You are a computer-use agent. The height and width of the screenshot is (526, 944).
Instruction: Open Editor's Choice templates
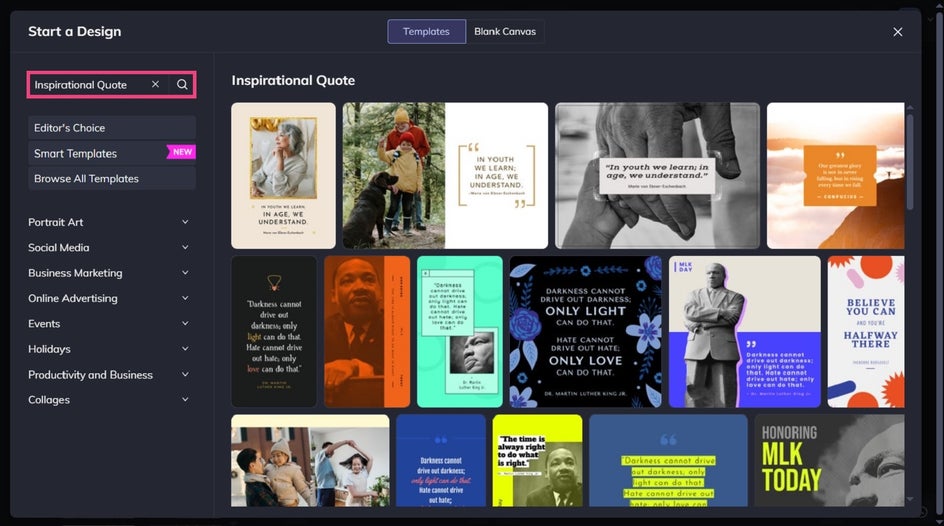(x=111, y=128)
